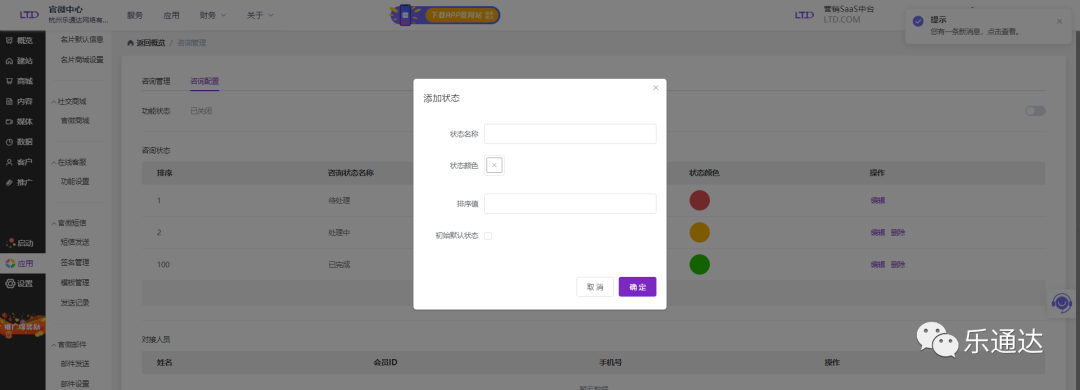Focus the 状态名称 input field
1080x390 pixels.
pos(570,134)
